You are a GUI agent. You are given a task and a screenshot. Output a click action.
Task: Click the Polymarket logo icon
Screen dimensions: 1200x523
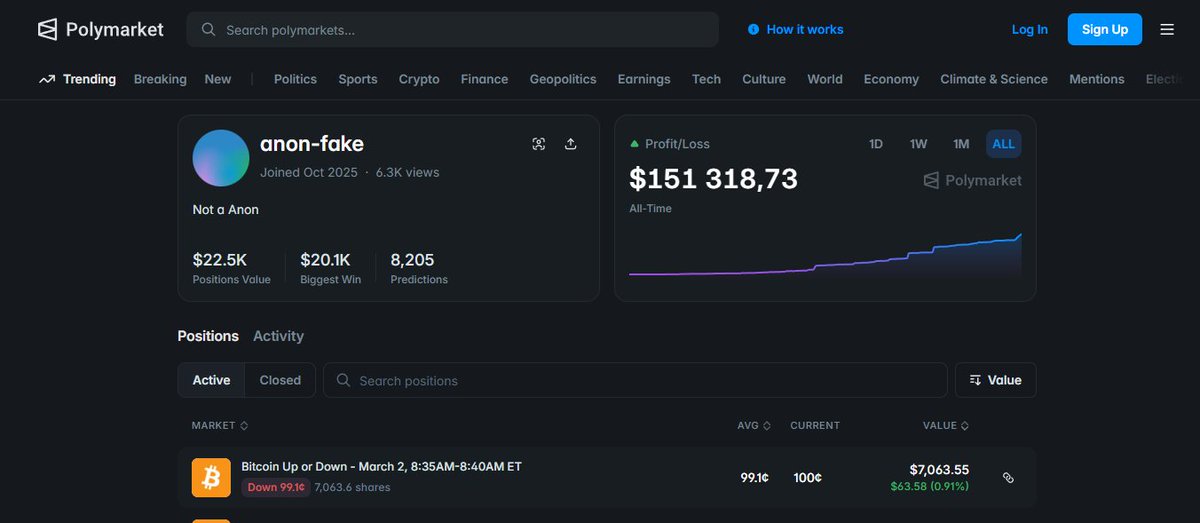pos(48,30)
